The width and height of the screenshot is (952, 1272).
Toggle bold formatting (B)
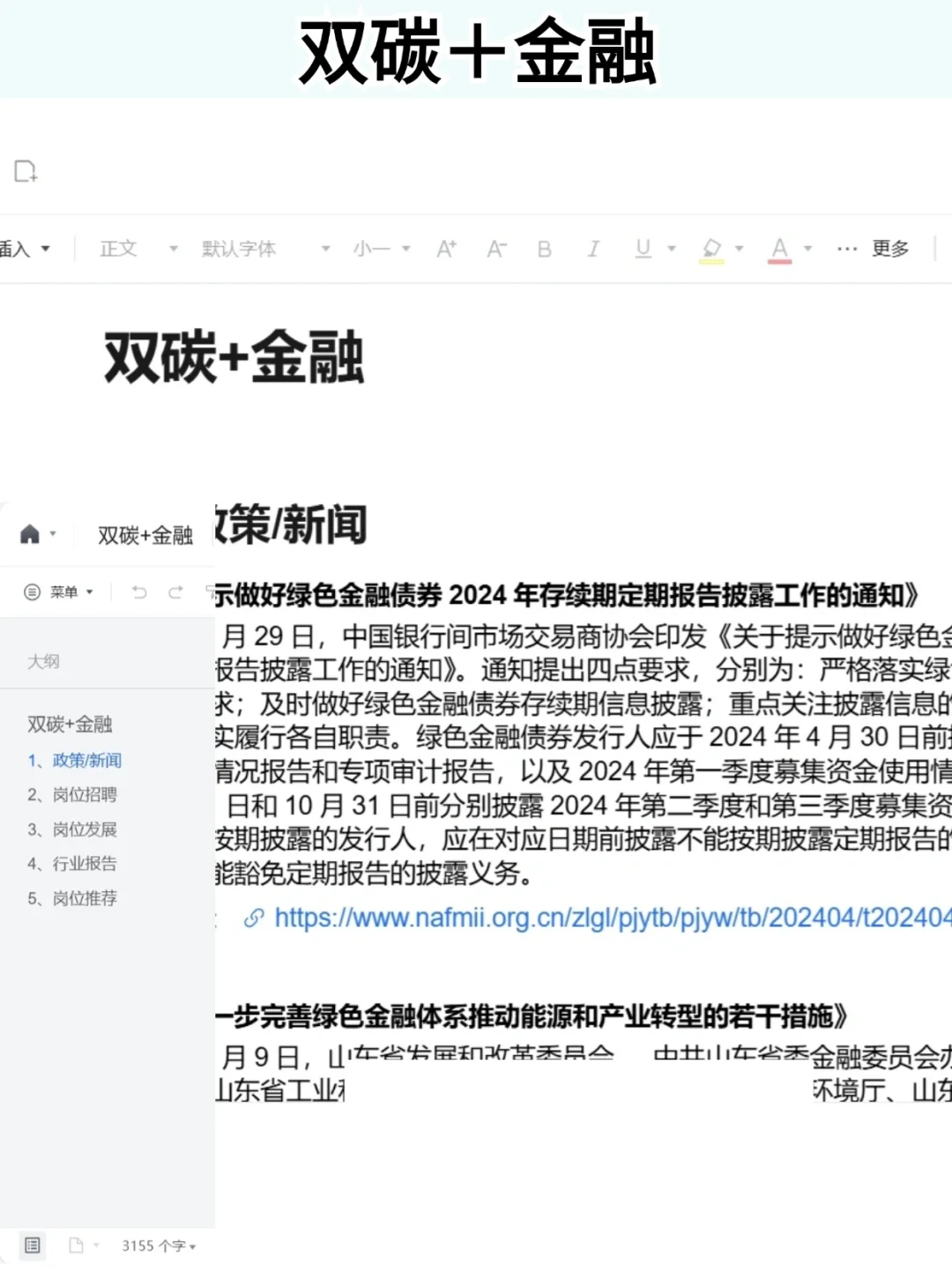[545, 249]
